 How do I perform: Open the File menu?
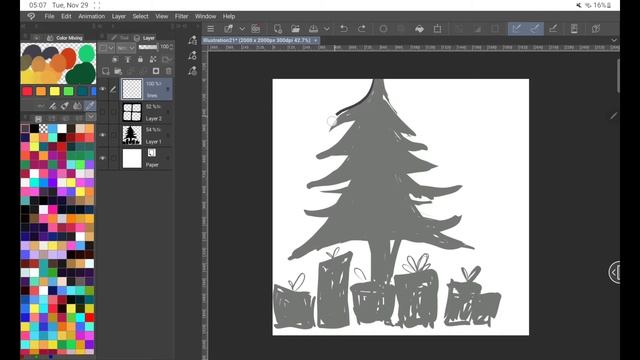pyautogui.click(x=49, y=16)
